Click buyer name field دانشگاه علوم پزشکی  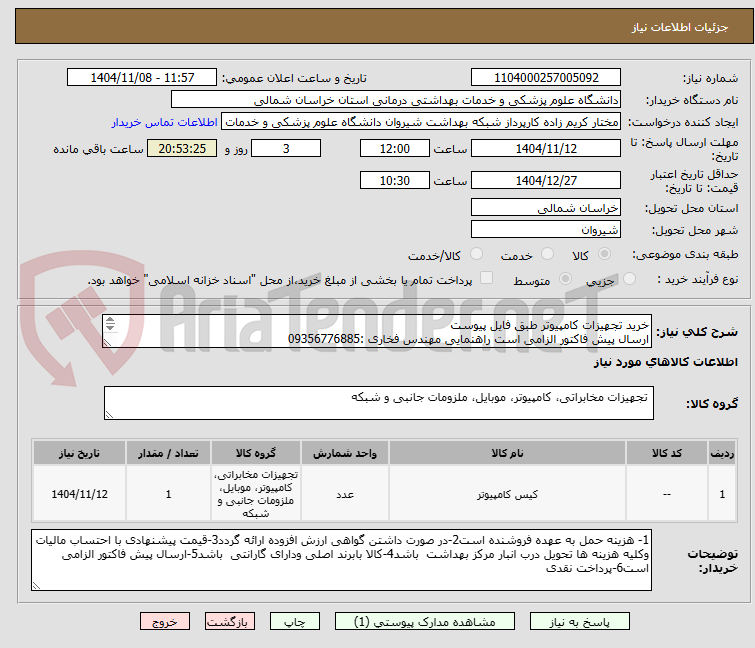tap(396, 100)
